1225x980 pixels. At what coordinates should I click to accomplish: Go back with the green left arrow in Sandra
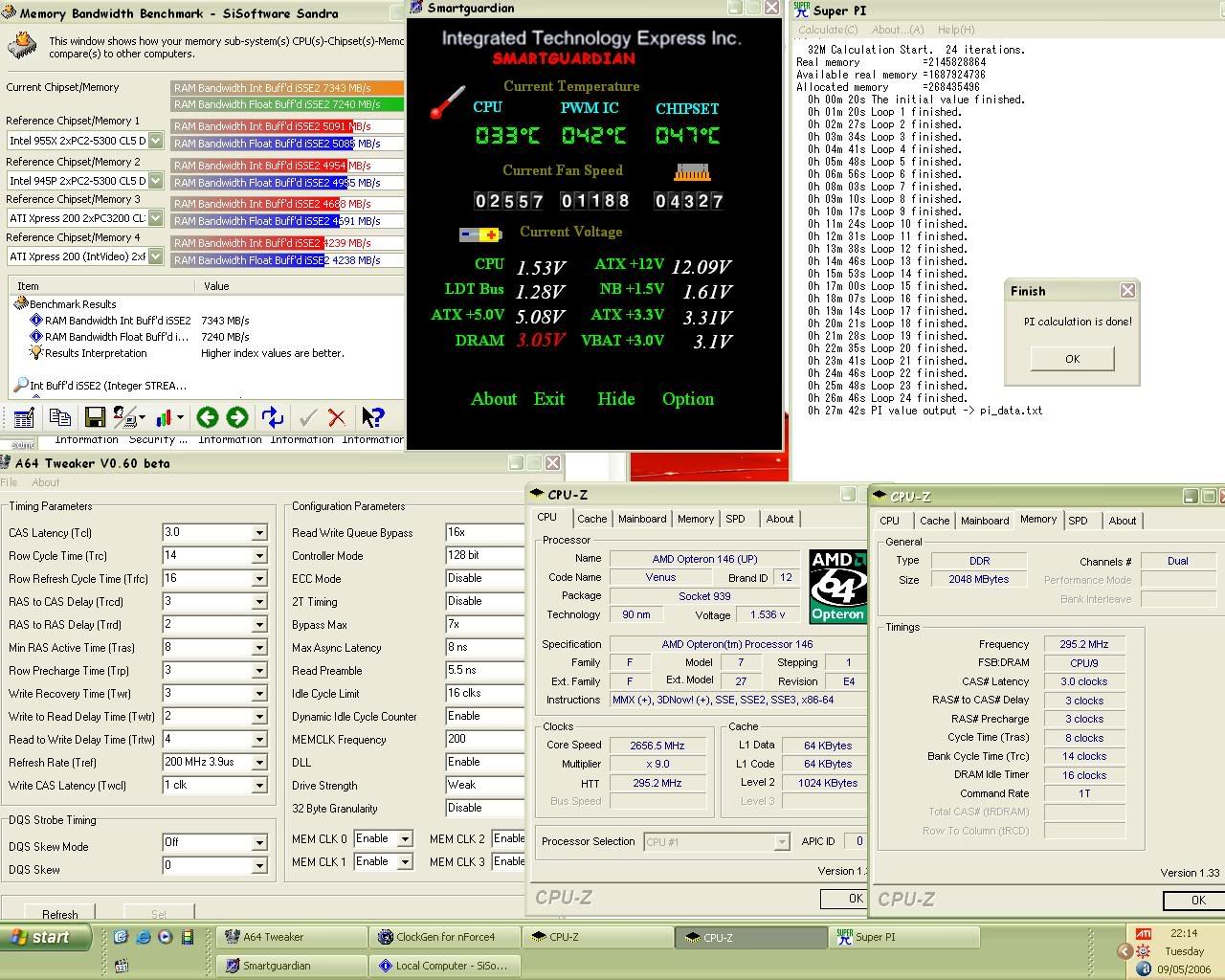tap(207, 417)
